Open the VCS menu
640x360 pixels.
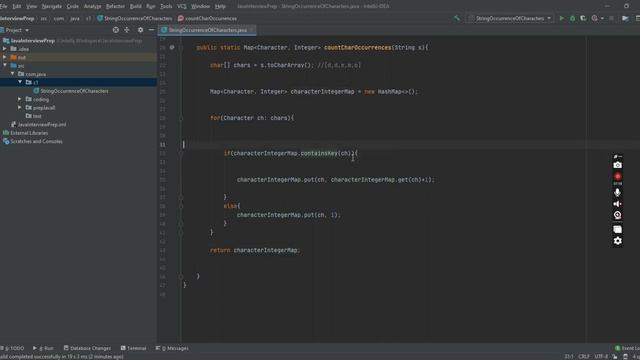[x=182, y=7]
